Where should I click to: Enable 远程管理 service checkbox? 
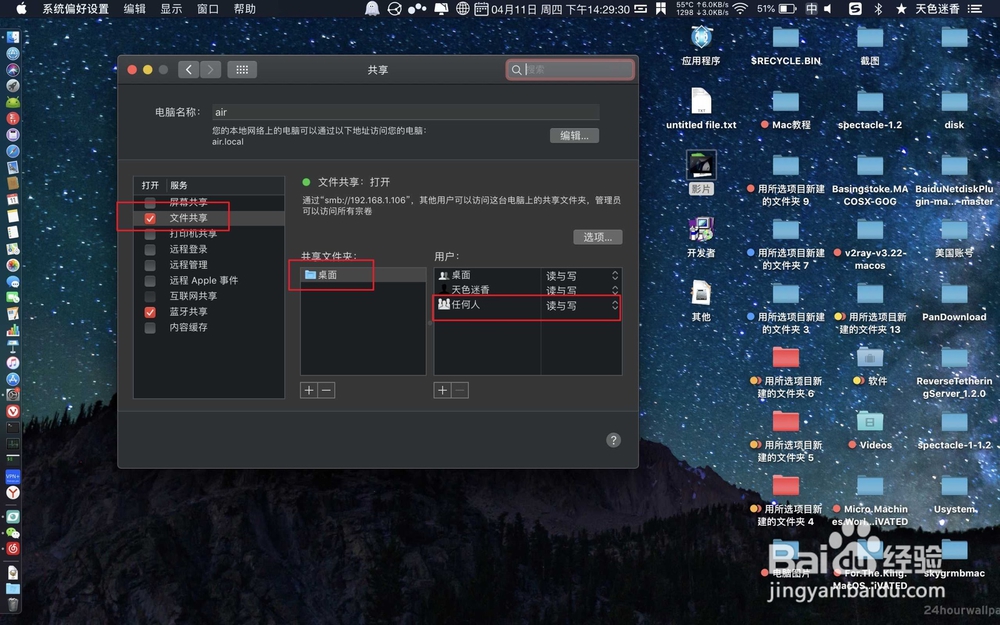coord(150,265)
